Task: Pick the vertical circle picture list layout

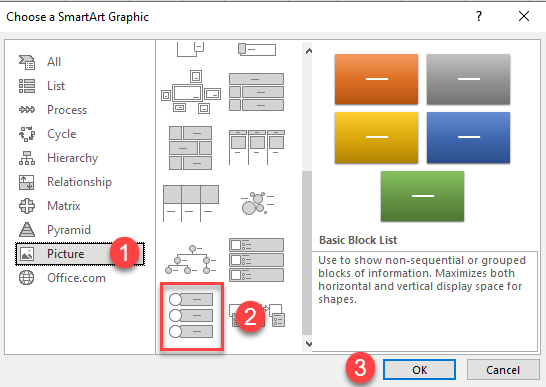Action: [x=191, y=316]
